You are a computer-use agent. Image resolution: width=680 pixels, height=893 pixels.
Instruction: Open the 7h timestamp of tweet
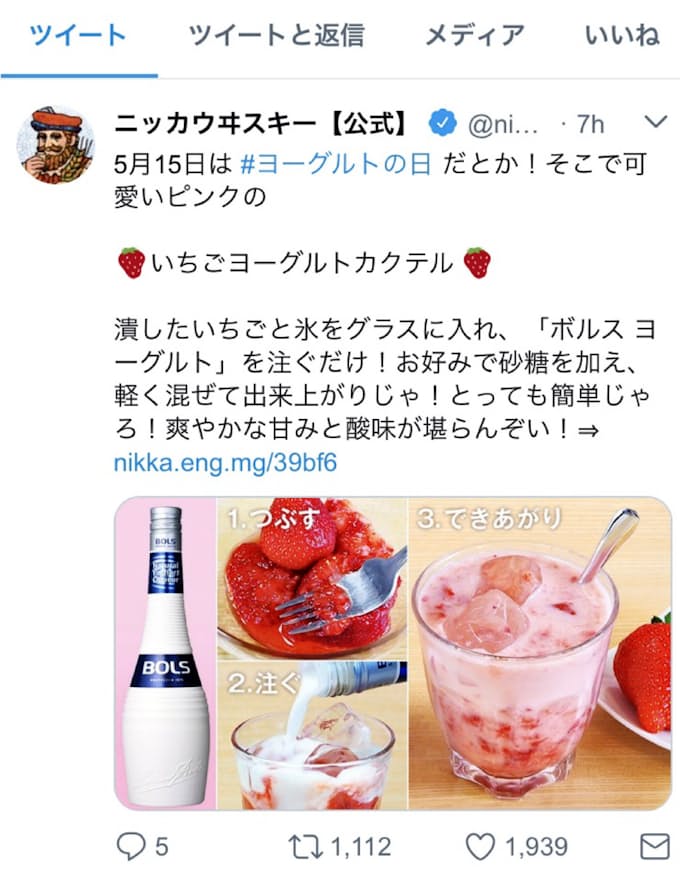(590, 124)
